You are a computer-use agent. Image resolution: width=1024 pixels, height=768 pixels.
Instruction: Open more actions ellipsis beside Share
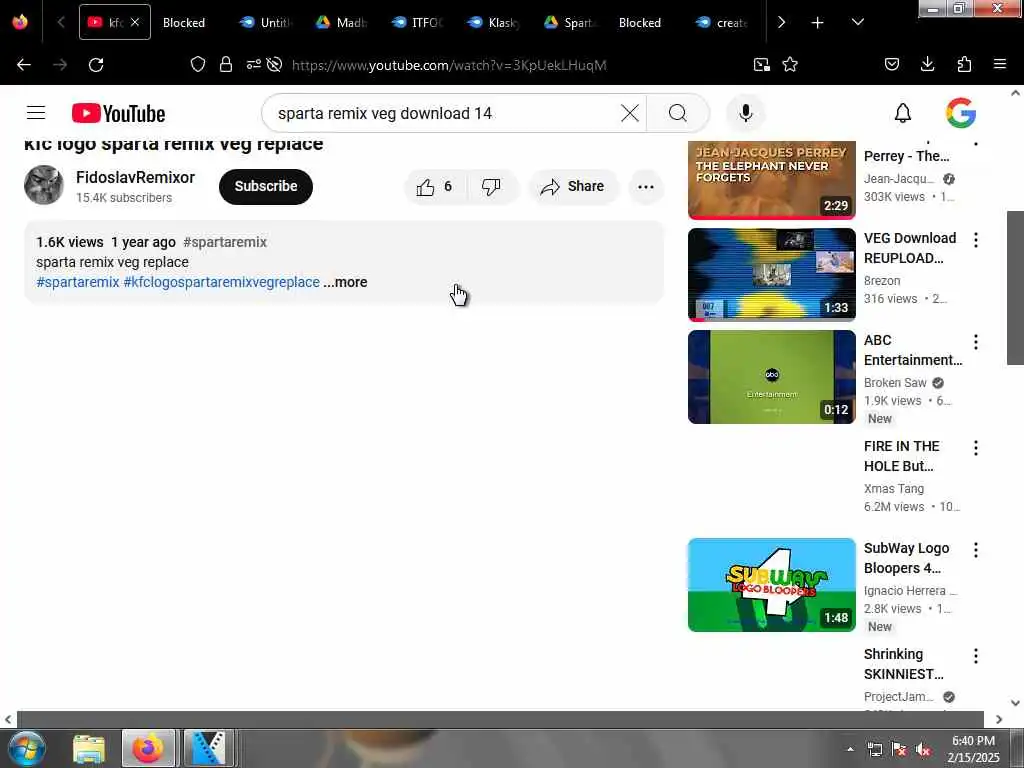(x=645, y=187)
